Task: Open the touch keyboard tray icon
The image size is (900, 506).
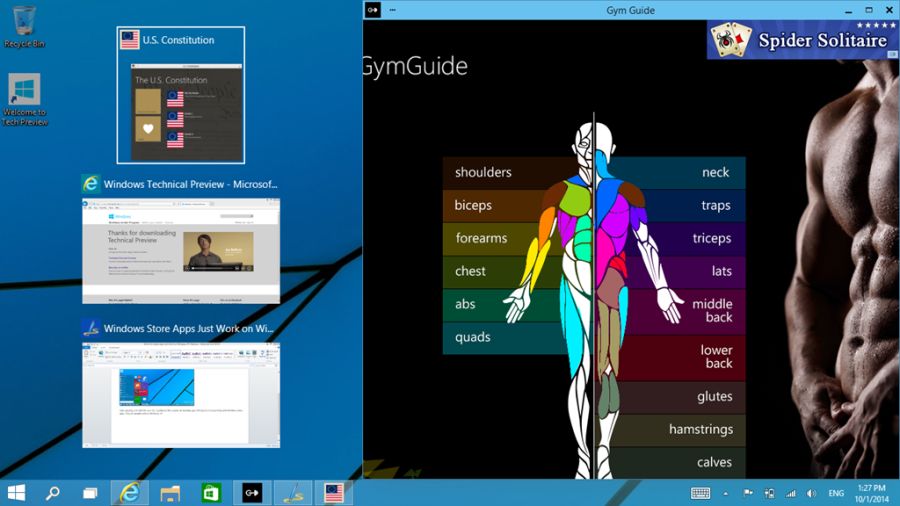Action: pos(700,493)
